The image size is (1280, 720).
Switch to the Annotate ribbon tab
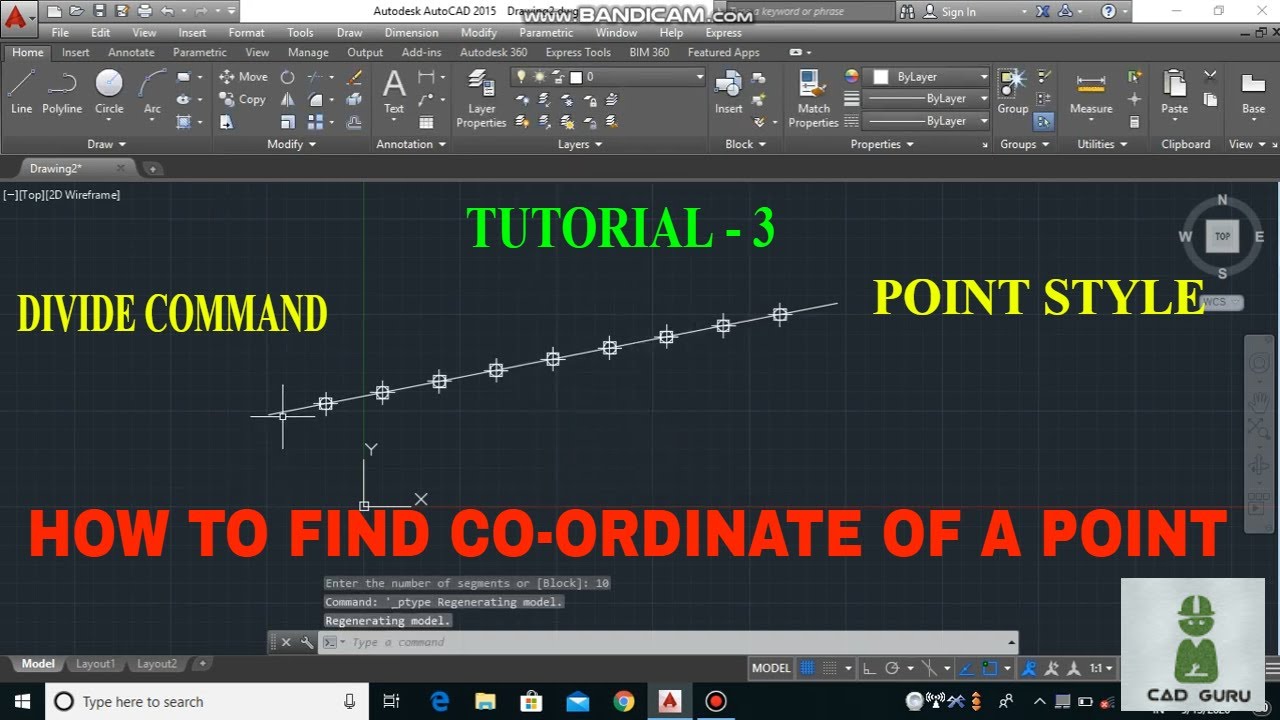tap(131, 52)
